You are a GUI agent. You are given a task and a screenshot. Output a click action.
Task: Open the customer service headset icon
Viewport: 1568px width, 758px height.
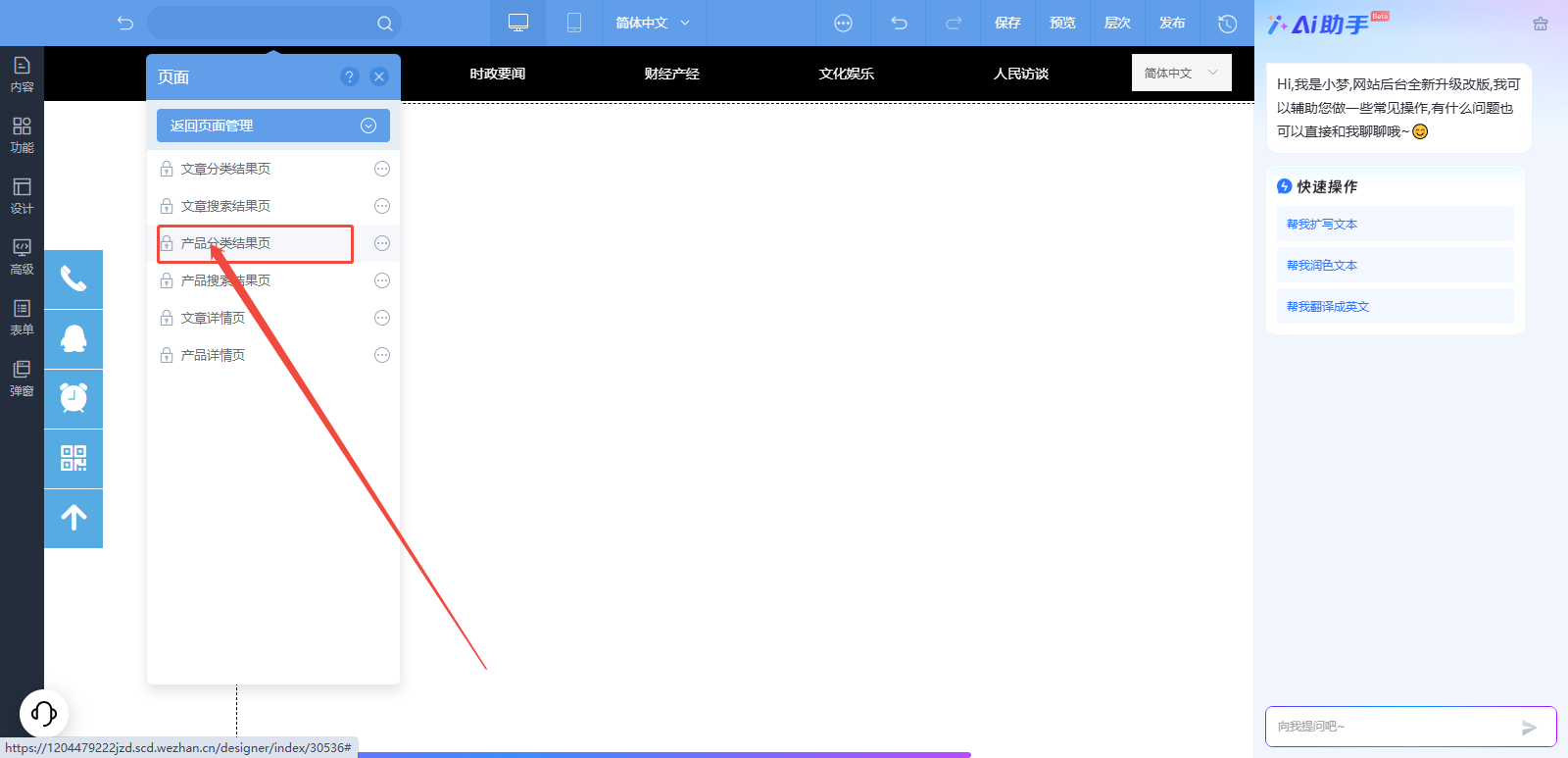(x=44, y=713)
